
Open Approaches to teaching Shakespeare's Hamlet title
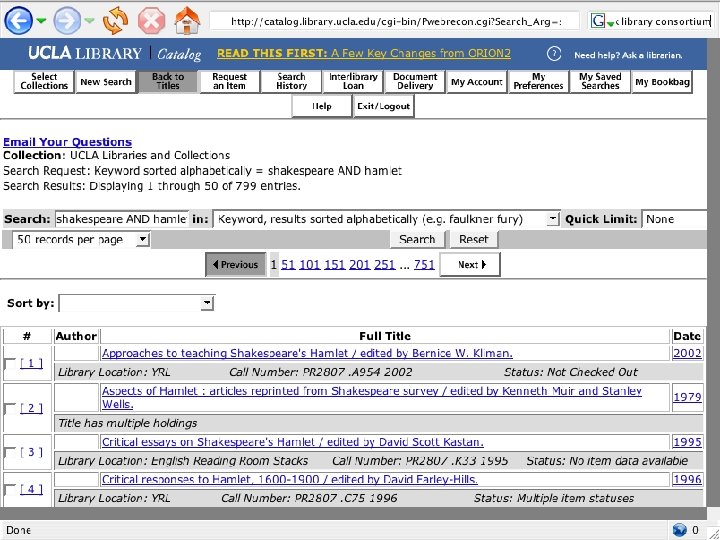pos(307,353)
